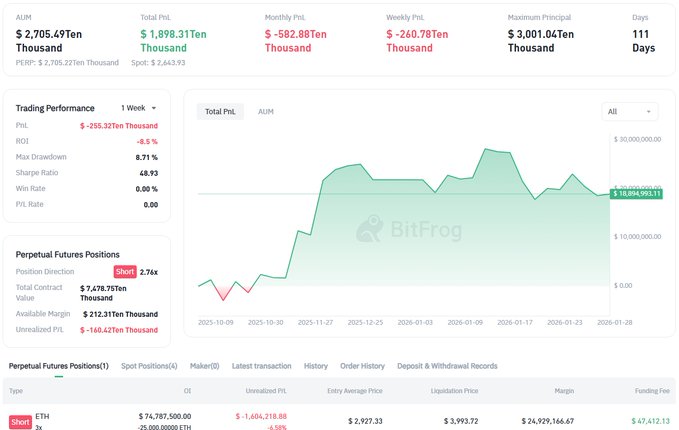Show the Order History tab
Viewport: 679px width, 430px height.
pyautogui.click(x=362, y=366)
